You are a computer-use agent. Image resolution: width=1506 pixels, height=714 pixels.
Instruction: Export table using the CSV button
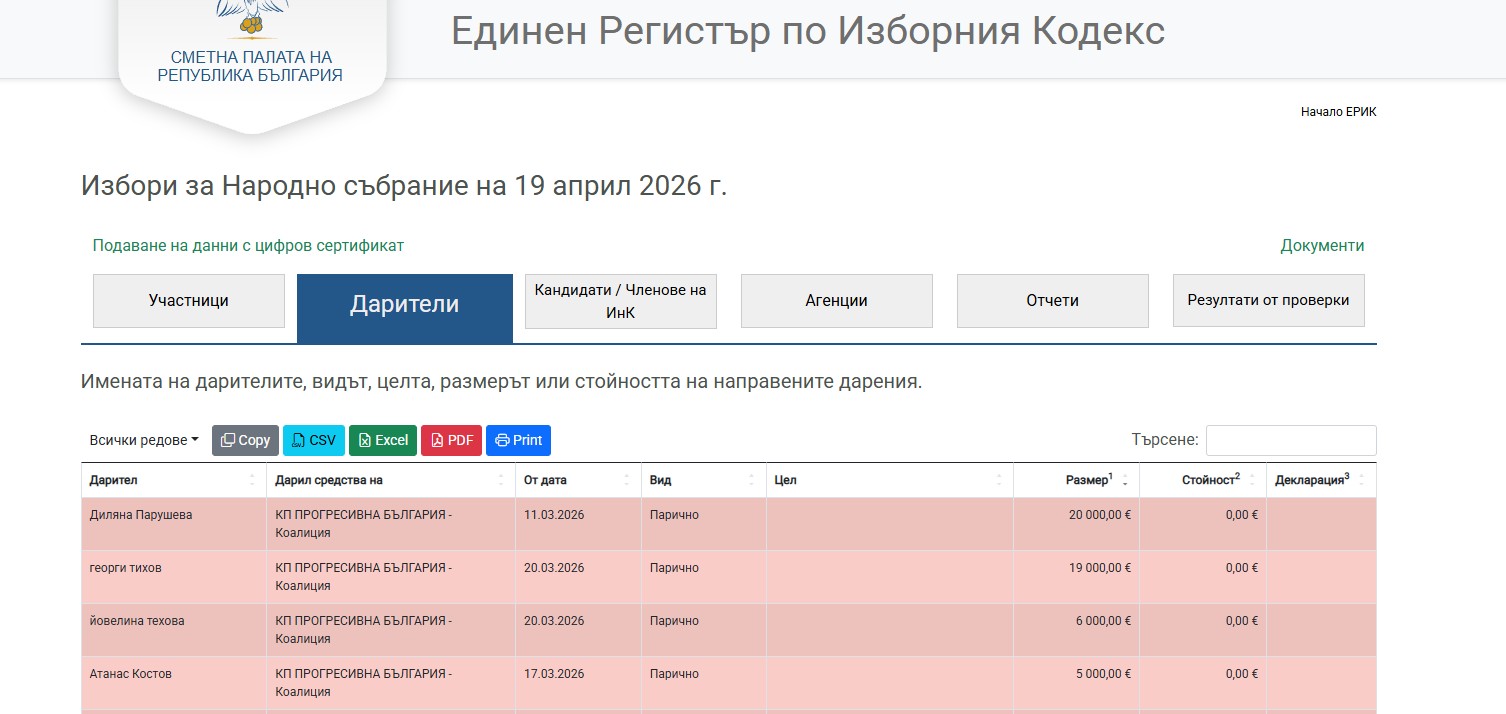313,440
